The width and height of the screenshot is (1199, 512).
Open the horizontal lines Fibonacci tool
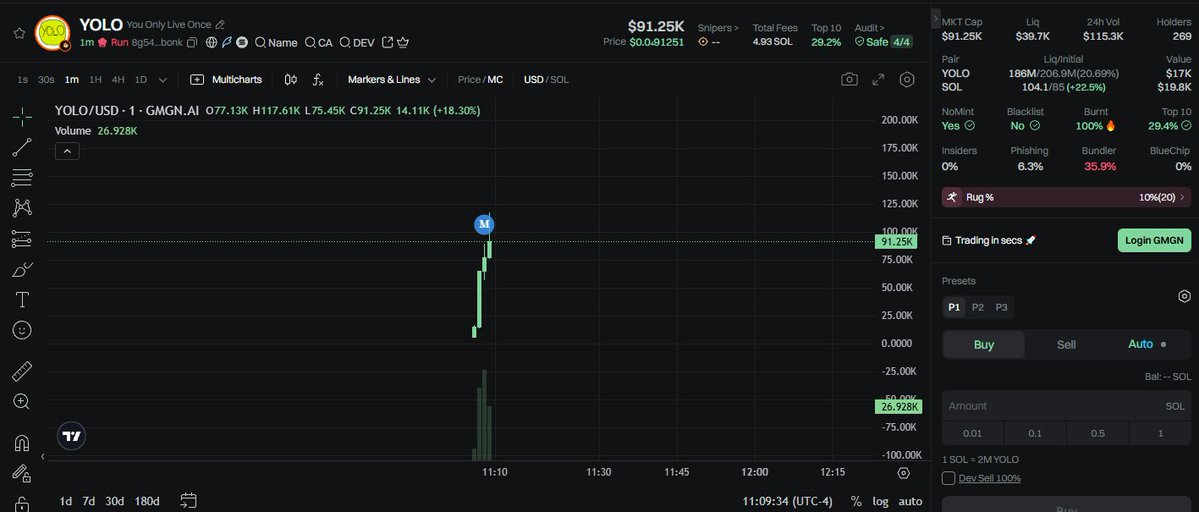click(22, 178)
